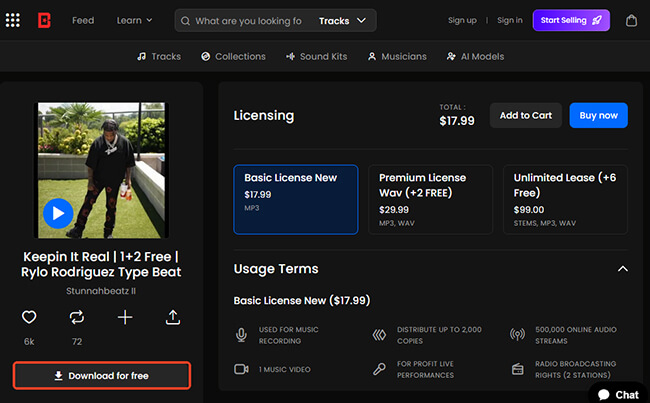This screenshot has width=650, height=403.
Task: Open the AI Models tab
Action: (x=475, y=57)
